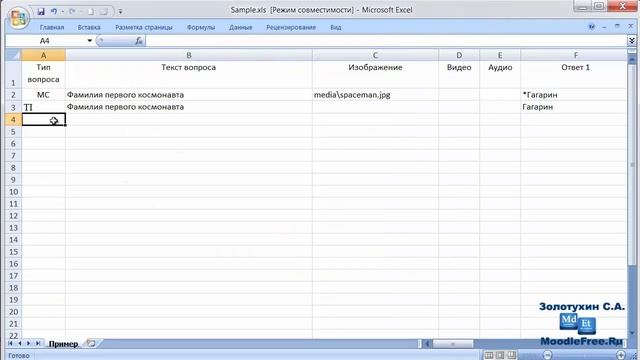640x360 pixels.
Task: Select the cell containing MC
Action: click(x=43, y=95)
